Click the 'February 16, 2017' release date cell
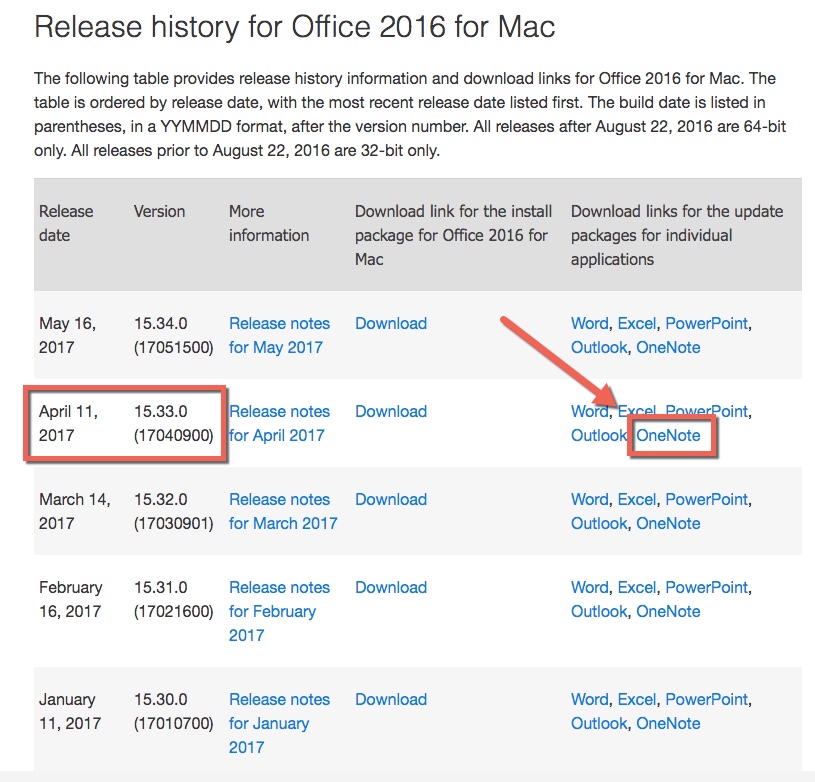Viewport: 815px width, 782px height. (x=70, y=599)
